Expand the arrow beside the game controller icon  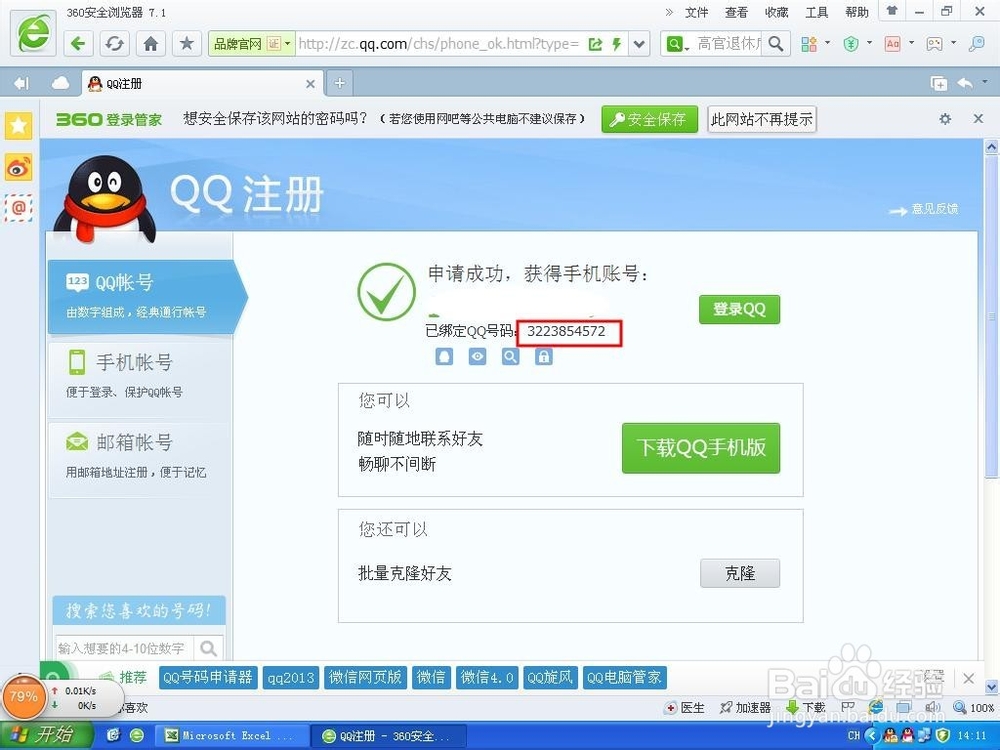953,43
